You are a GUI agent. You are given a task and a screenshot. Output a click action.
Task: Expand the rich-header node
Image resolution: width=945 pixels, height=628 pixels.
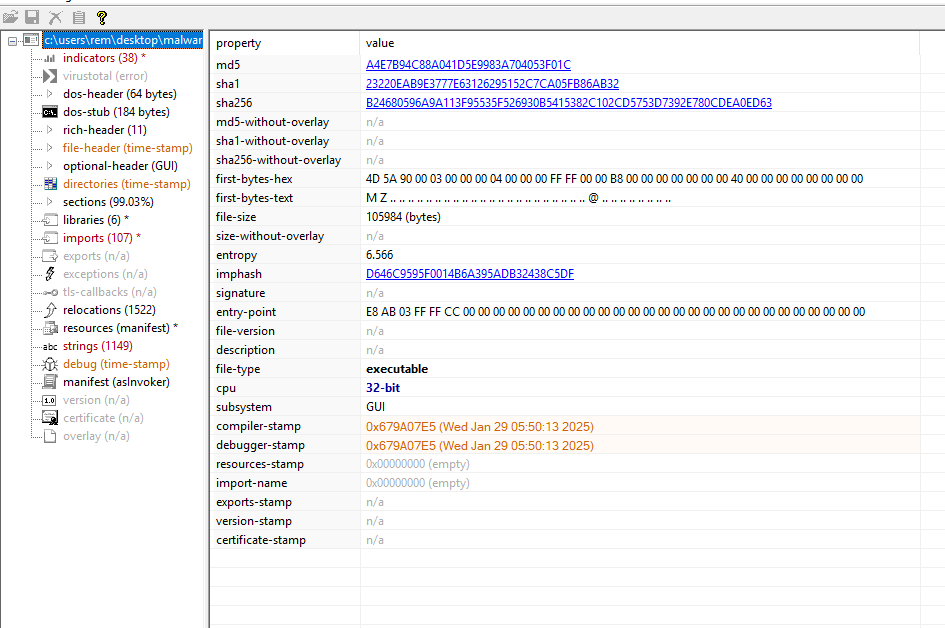click(x=50, y=130)
